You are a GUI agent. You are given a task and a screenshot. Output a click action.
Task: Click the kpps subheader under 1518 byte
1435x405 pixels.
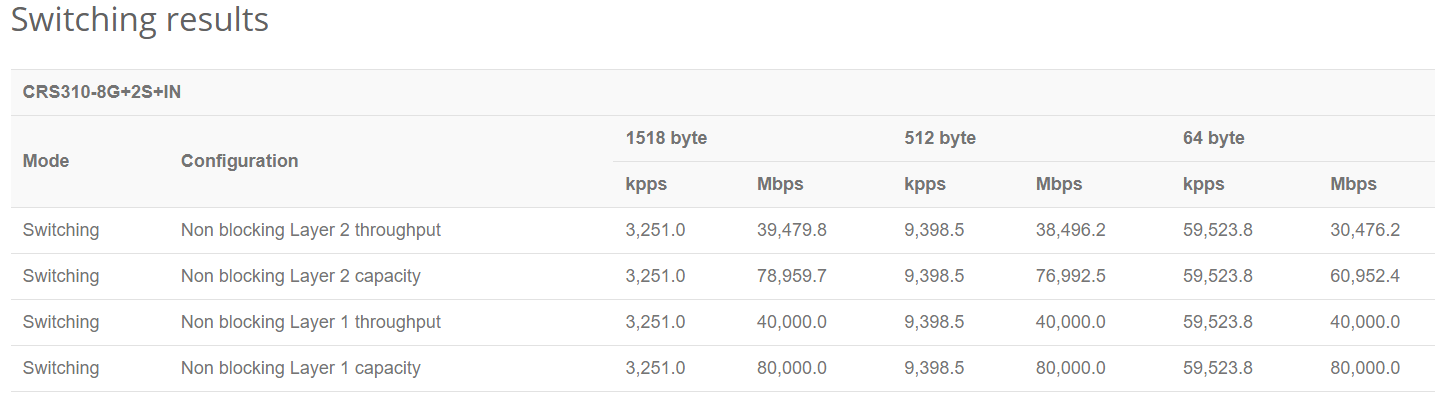click(x=646, y=184)
